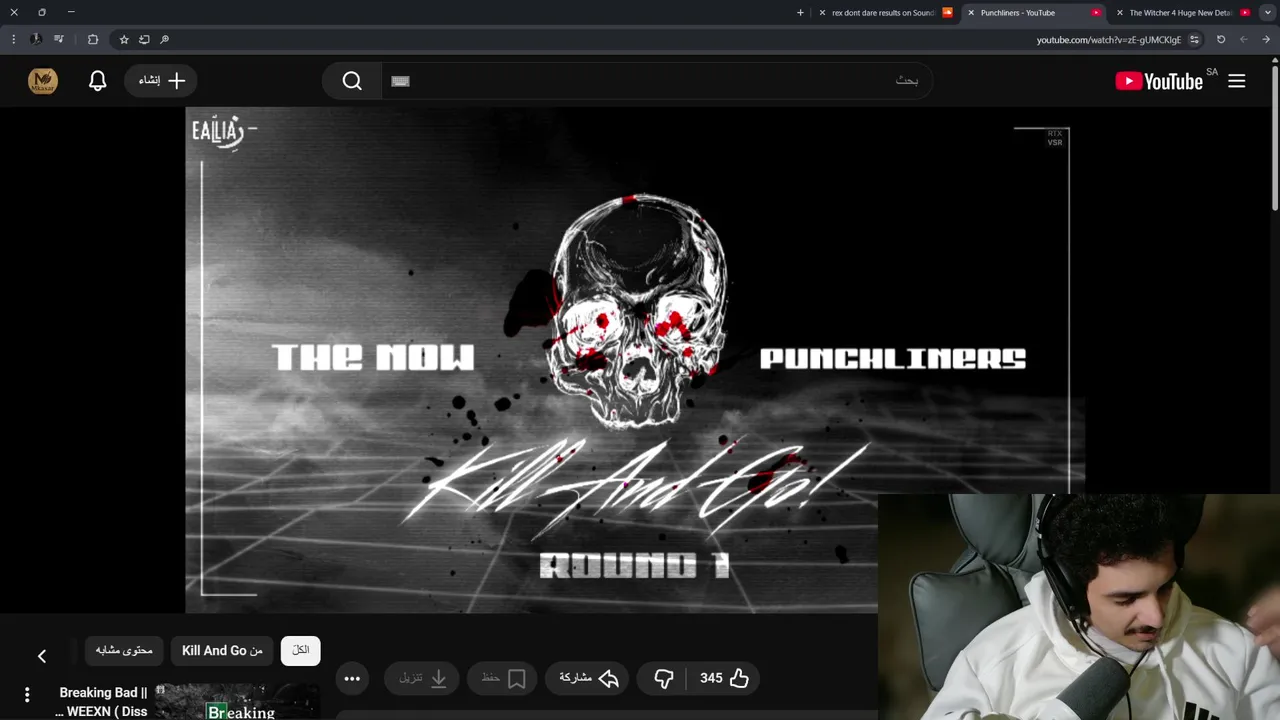Like the video showing 345 likes

725,678
